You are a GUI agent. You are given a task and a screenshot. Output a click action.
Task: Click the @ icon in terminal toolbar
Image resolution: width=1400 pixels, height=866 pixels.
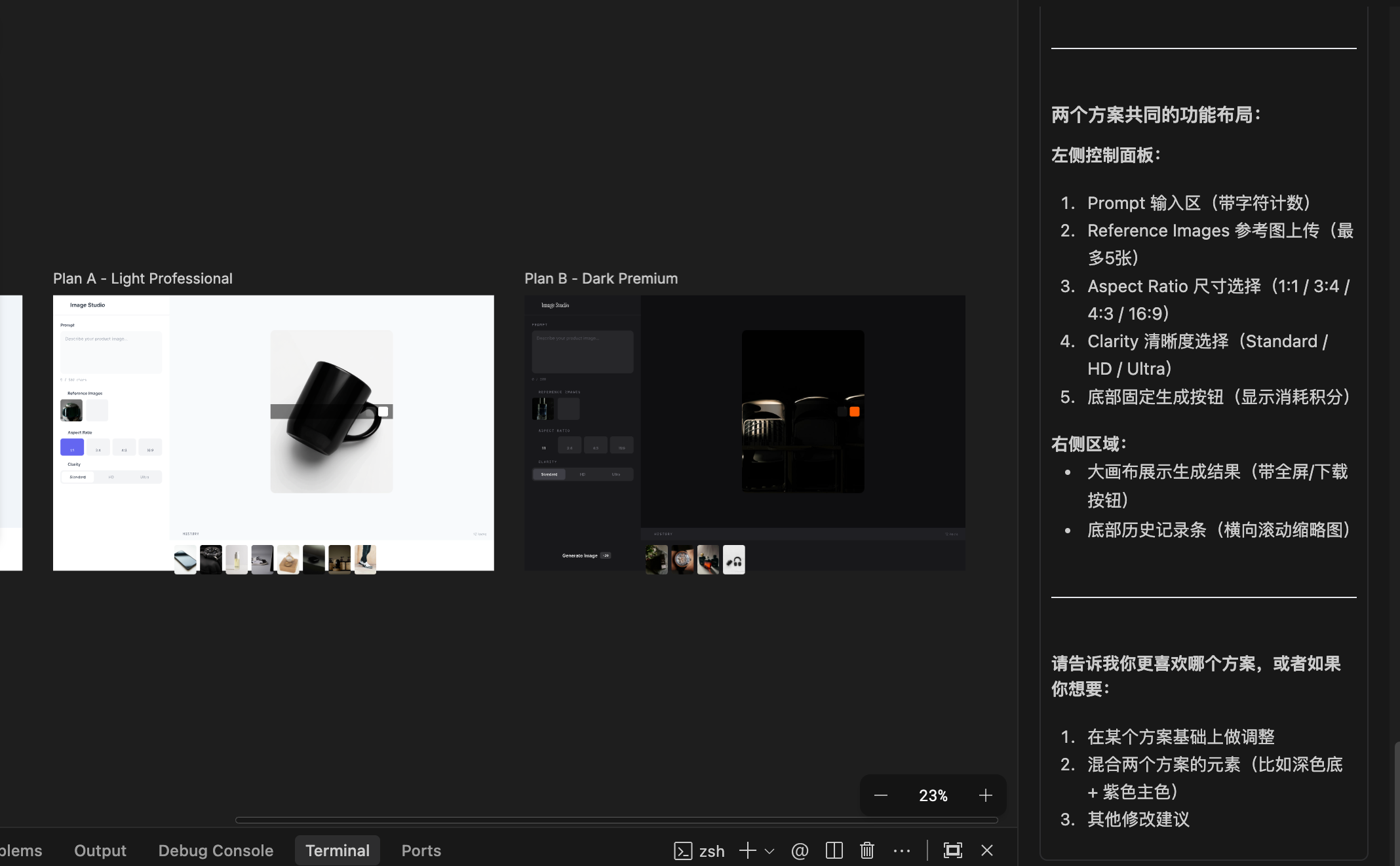(800, 850)
